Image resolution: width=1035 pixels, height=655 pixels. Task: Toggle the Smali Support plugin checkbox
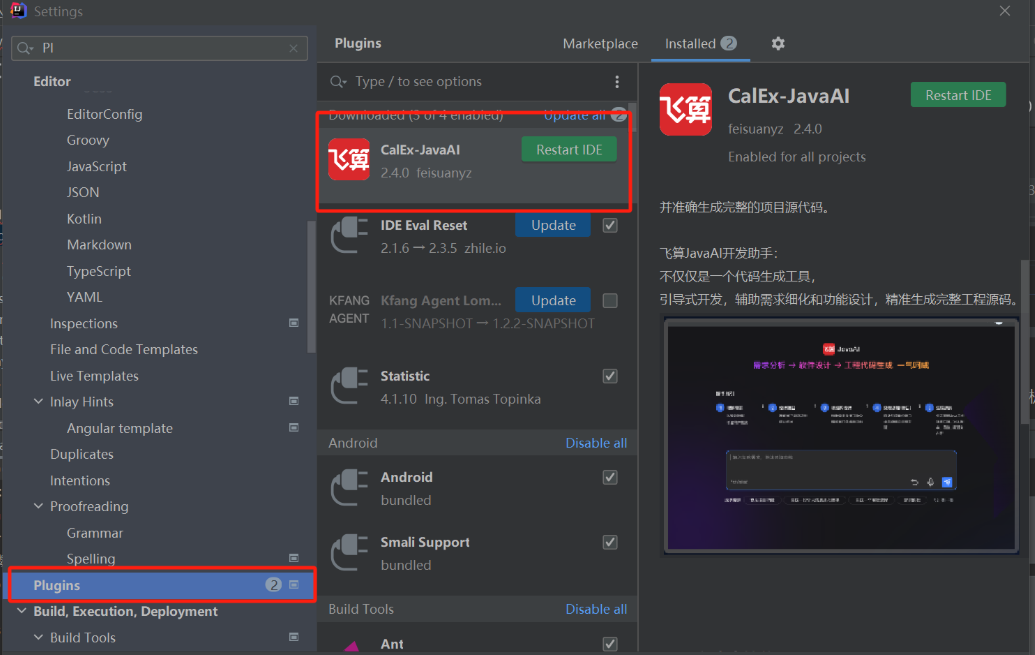pyautogui.click(x=610, y=542)
